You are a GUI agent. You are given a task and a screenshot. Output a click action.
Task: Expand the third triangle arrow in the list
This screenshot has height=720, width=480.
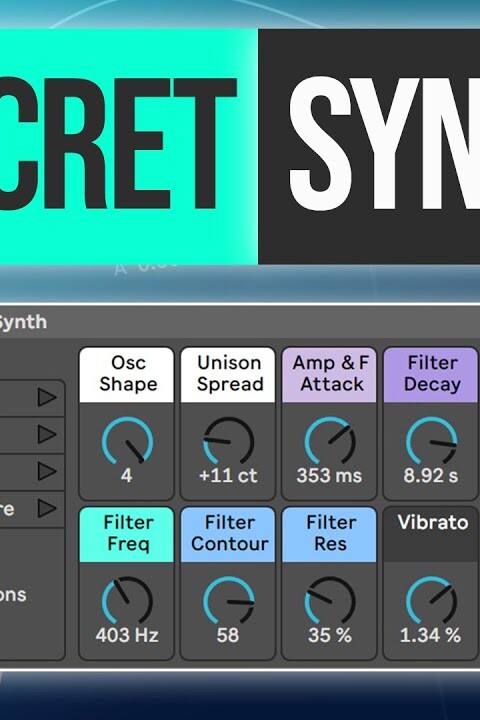tap(47, 471)
